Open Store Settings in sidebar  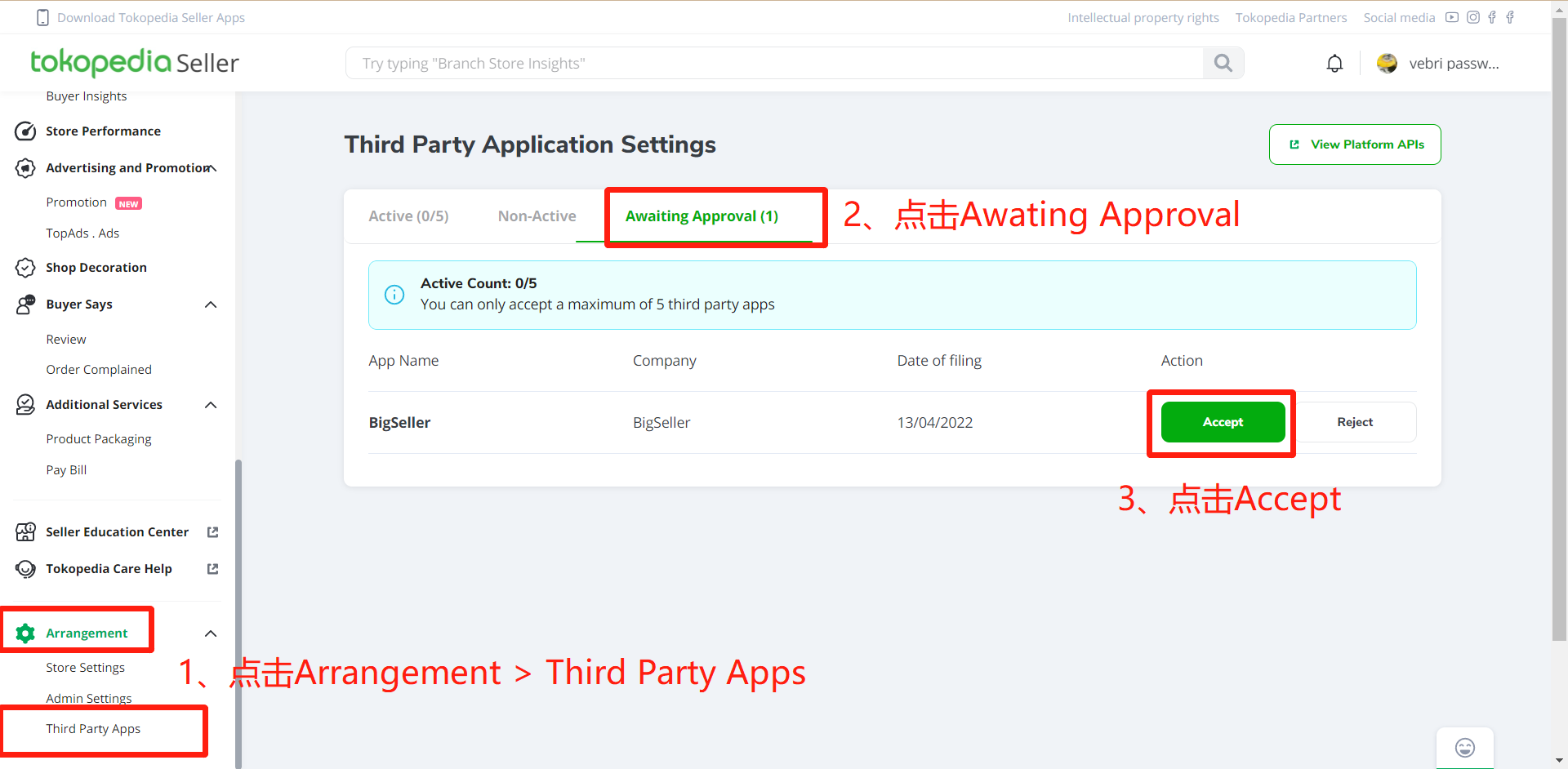point(85,668)
